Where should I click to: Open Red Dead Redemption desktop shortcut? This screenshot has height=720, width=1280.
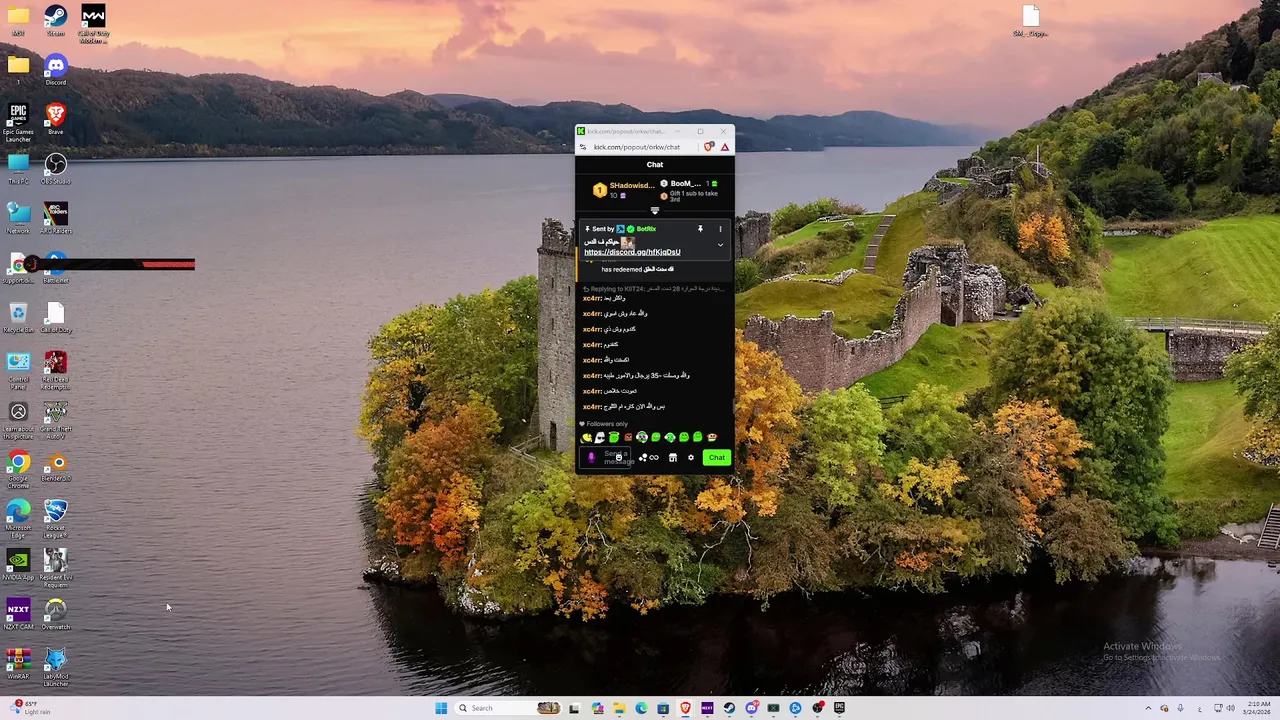click(56, 370)
